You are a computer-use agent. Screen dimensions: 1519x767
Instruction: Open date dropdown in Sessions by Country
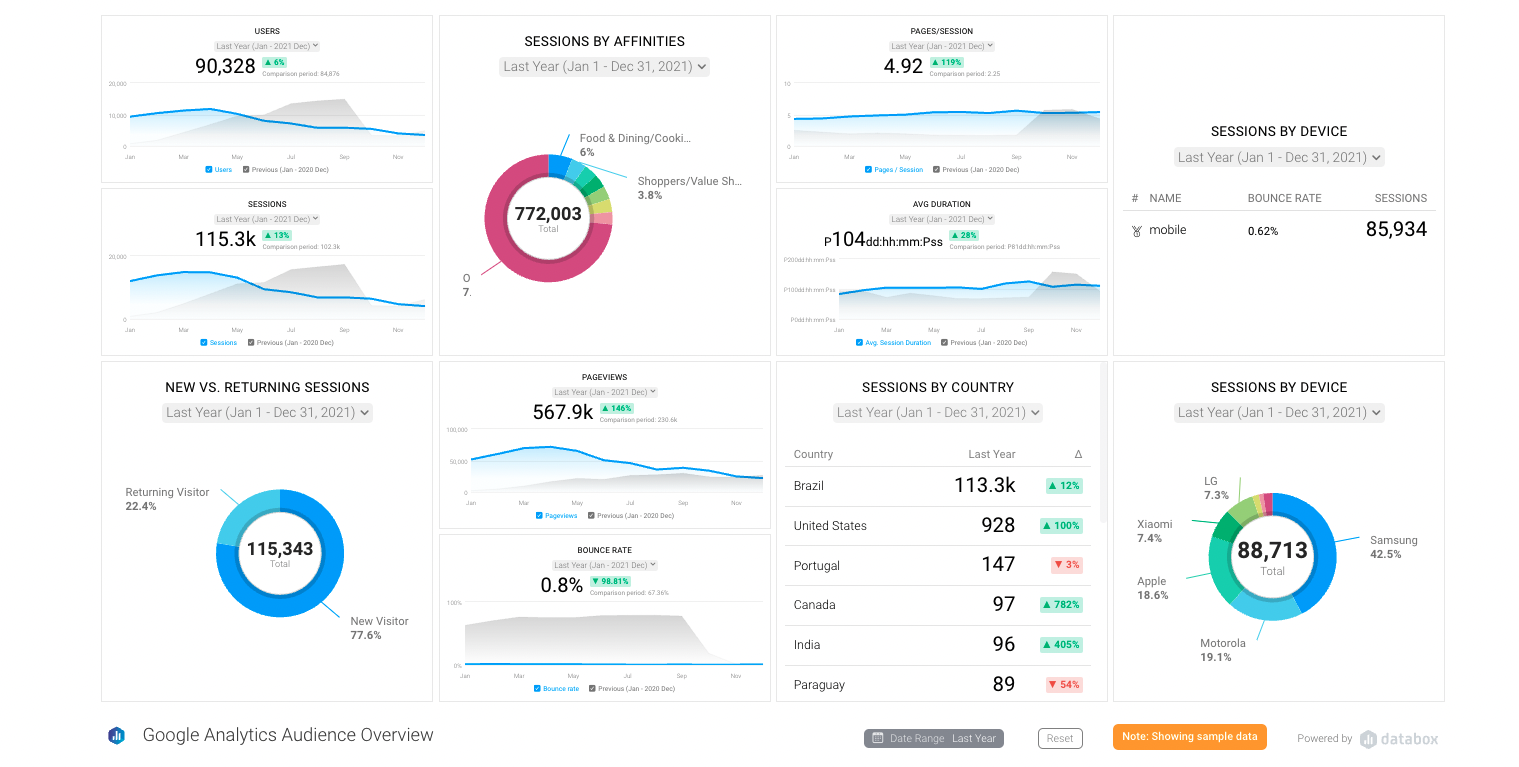pyautogui.click(x=938, y=413)
